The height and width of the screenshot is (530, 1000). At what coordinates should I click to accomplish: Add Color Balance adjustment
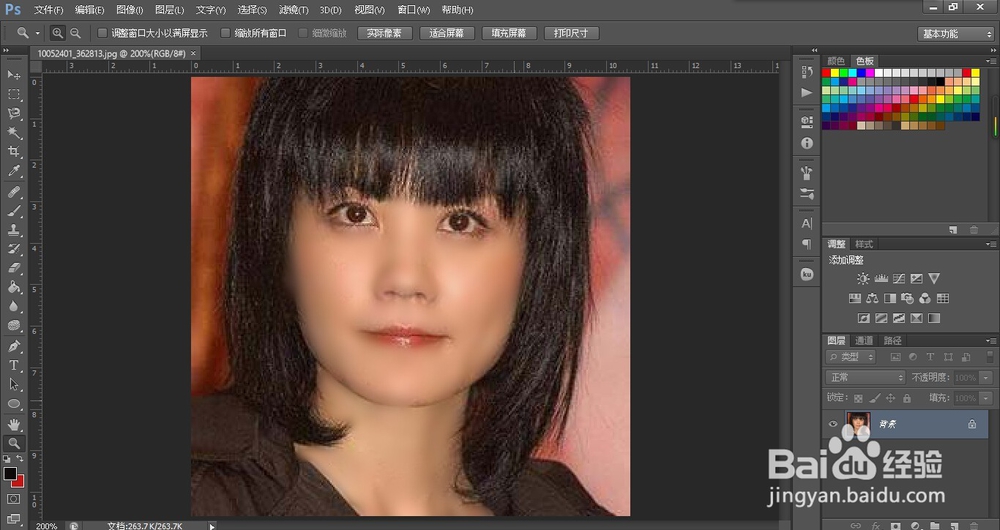(872, 298)
